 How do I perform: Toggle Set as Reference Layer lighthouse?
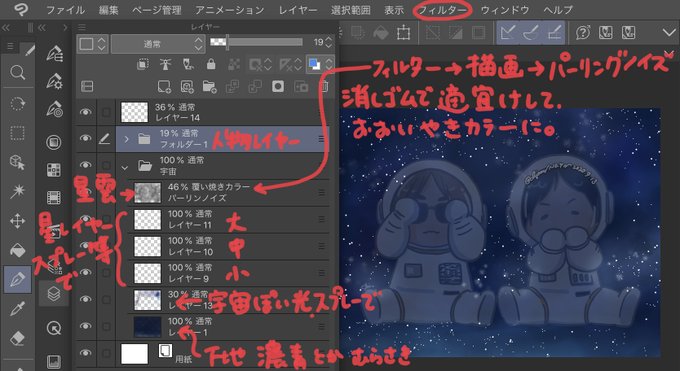point(165,65)
